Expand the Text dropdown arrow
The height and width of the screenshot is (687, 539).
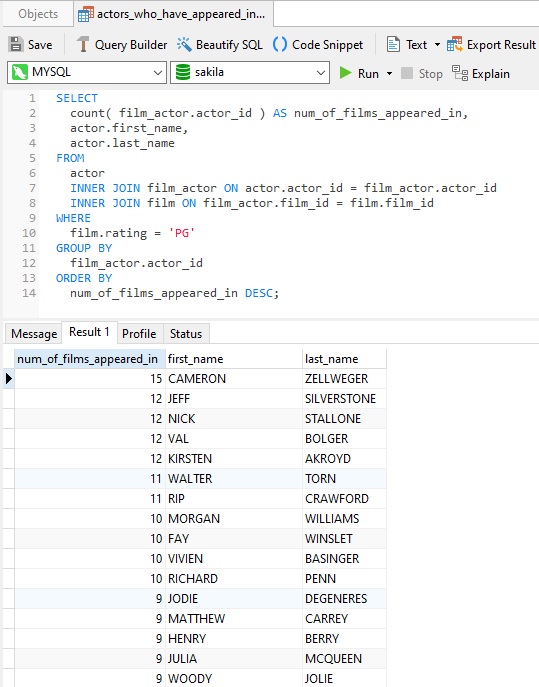point(437,45)
